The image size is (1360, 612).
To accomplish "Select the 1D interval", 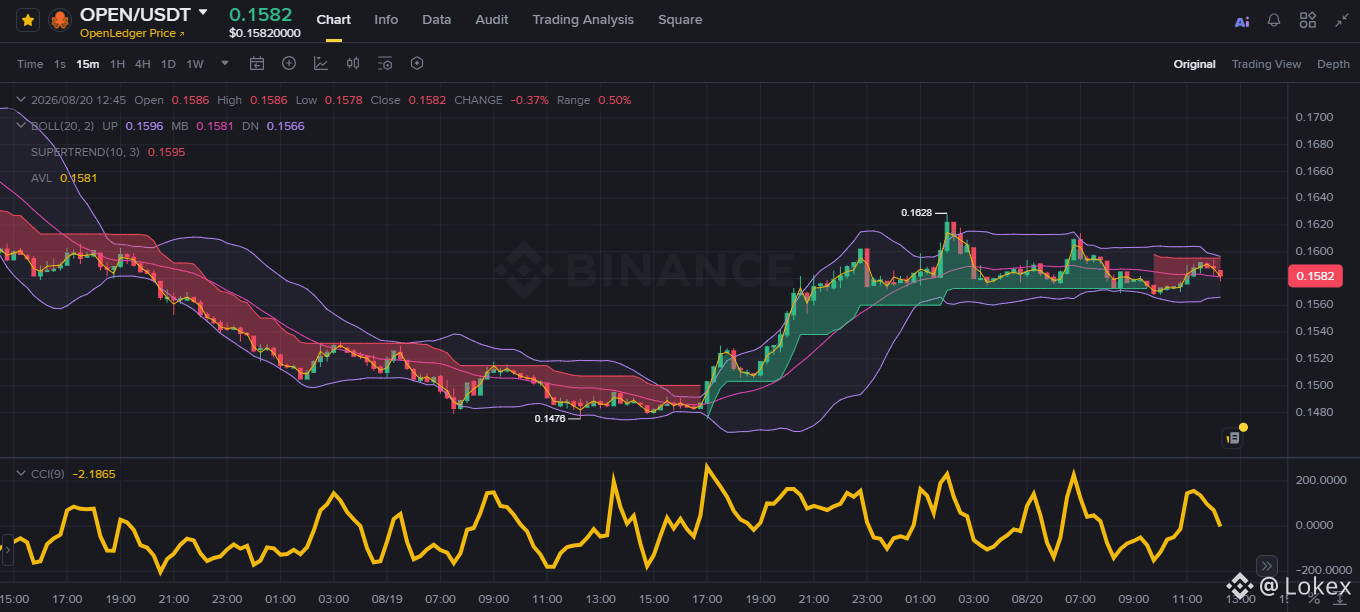I will 168,64.
